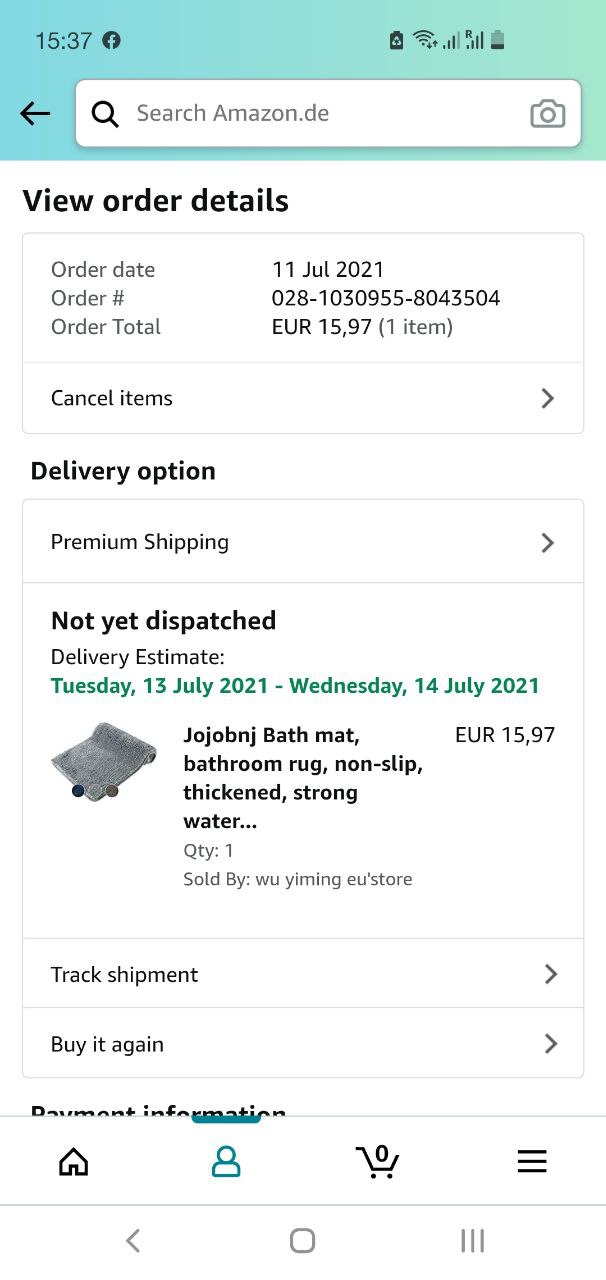This screenshot has width=606, height=1280.
Task: Tap the search magnifier icon
Action: [x=105, y=114]
